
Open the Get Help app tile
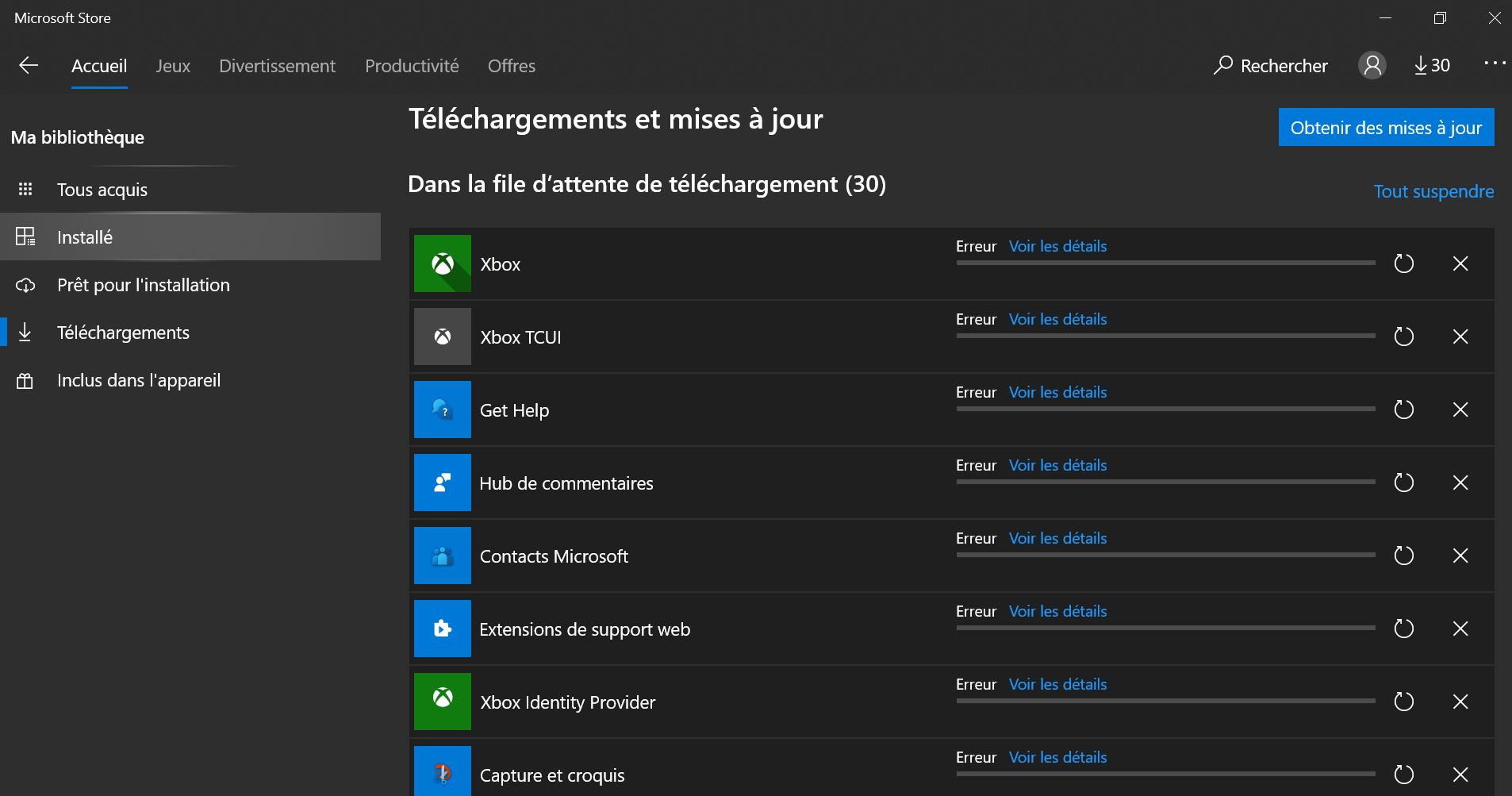(x=443, y=410)
